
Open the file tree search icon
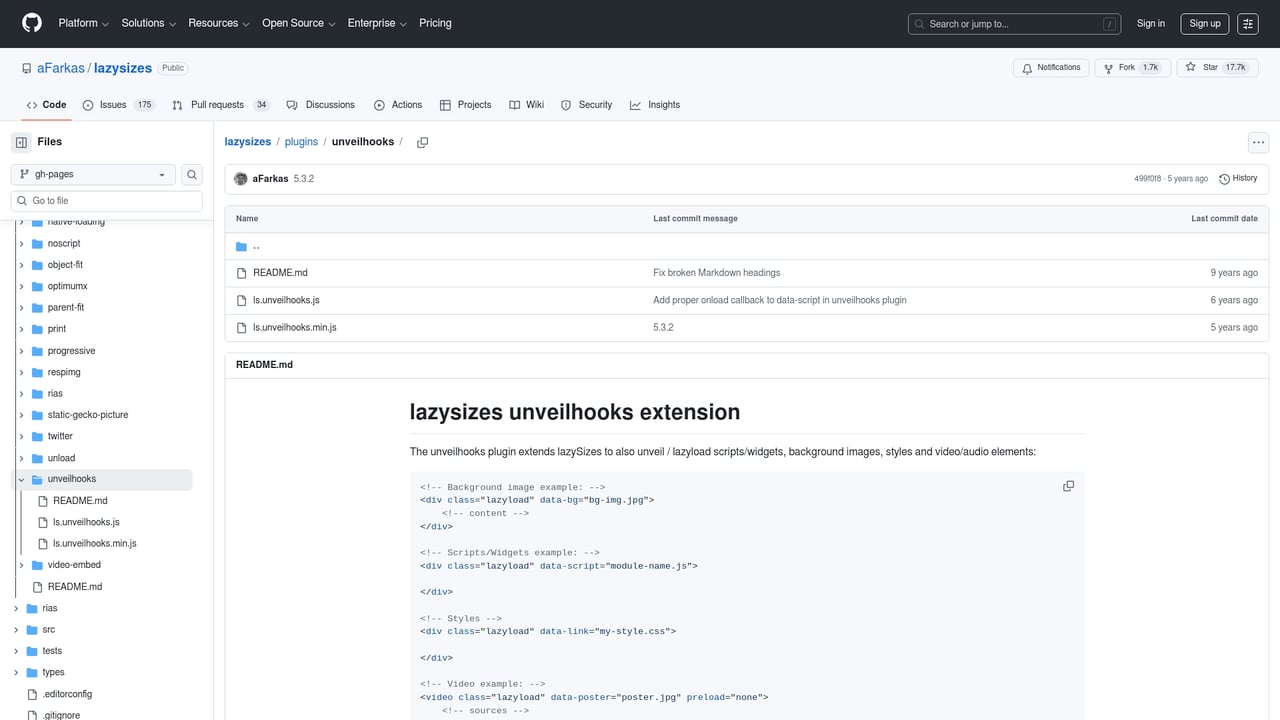point(191,174)
